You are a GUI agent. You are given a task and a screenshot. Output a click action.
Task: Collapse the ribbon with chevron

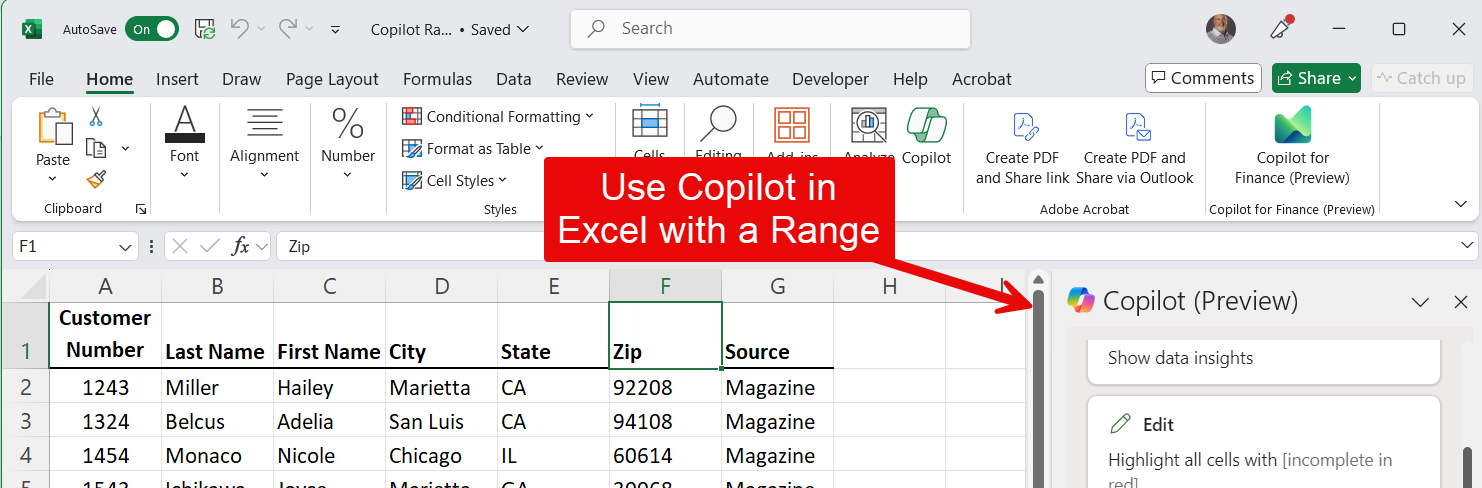click(x=1461, y=203)
